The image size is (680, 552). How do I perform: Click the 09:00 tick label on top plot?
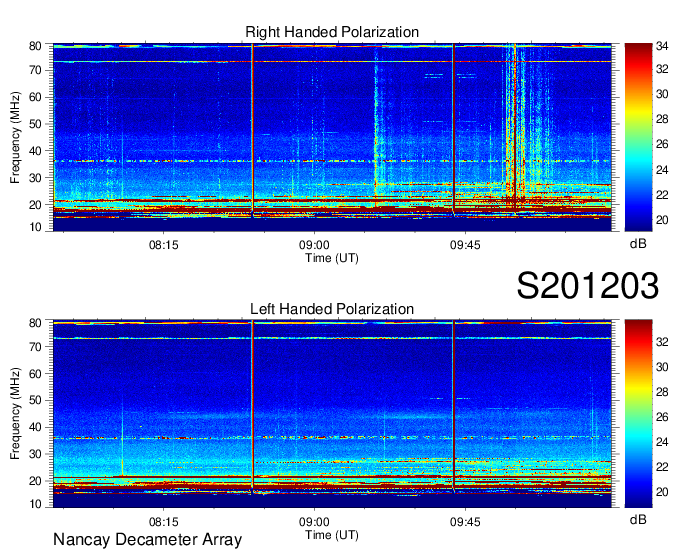pos(314,245)
